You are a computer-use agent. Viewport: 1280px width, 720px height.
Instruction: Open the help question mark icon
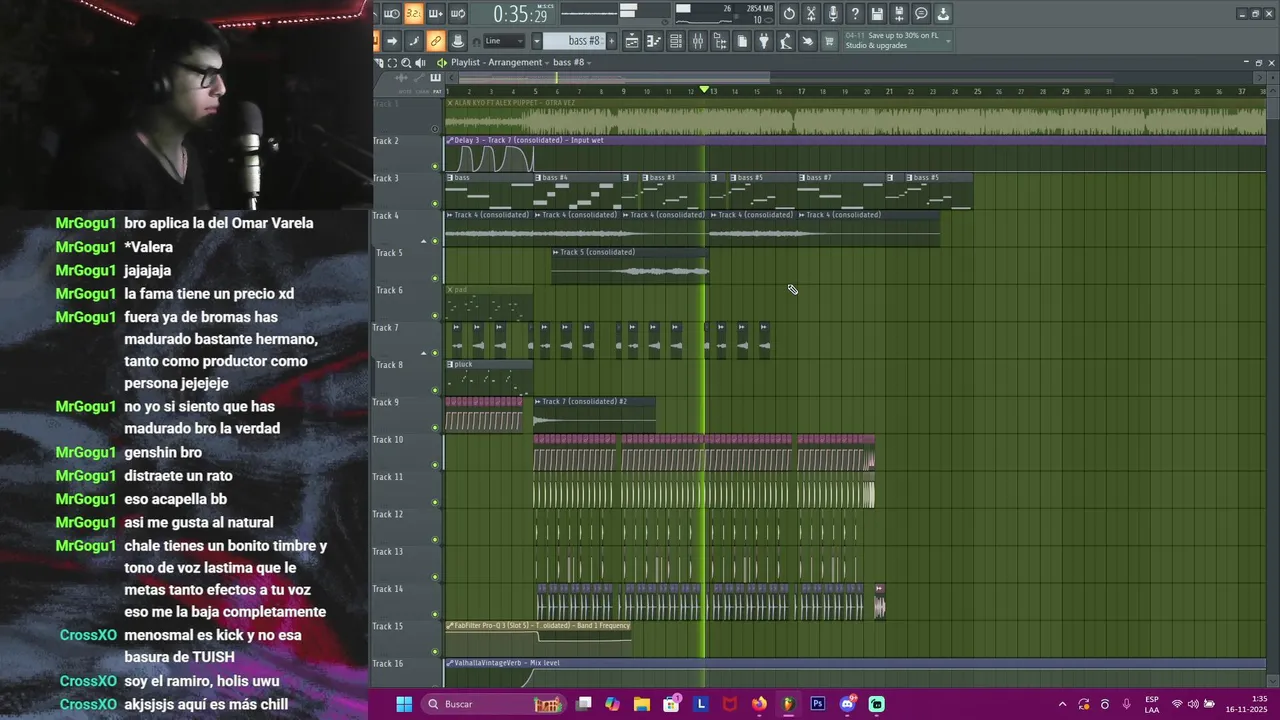pyautogui.click(x=855, y=13)
